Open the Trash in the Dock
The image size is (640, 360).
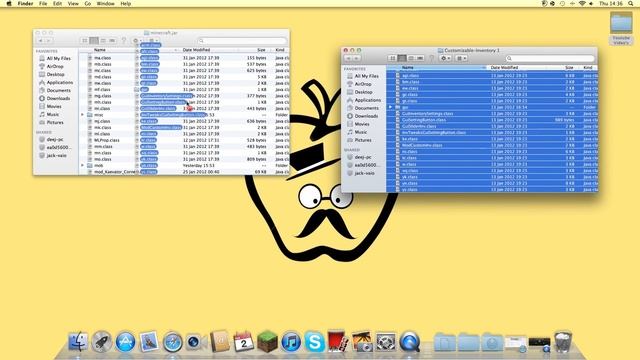click(563, 342)
